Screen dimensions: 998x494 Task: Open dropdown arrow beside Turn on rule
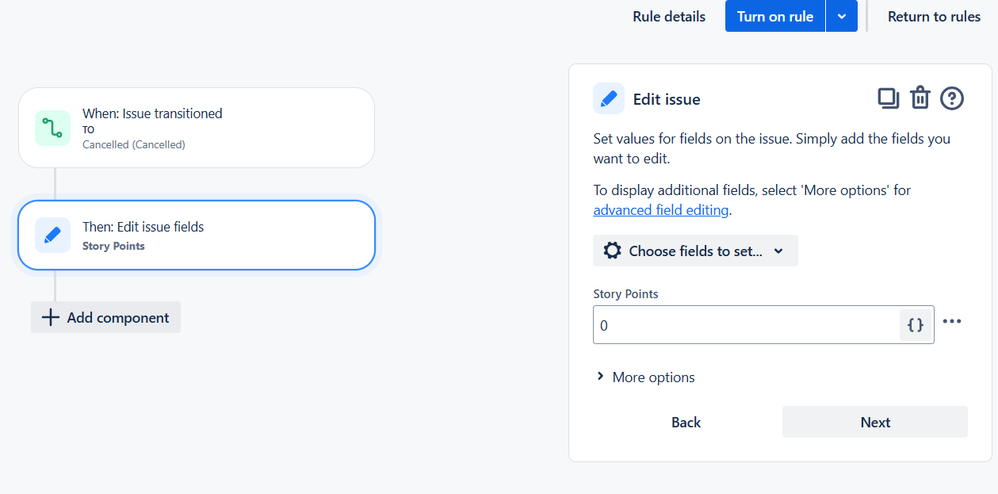pos(842,17)
